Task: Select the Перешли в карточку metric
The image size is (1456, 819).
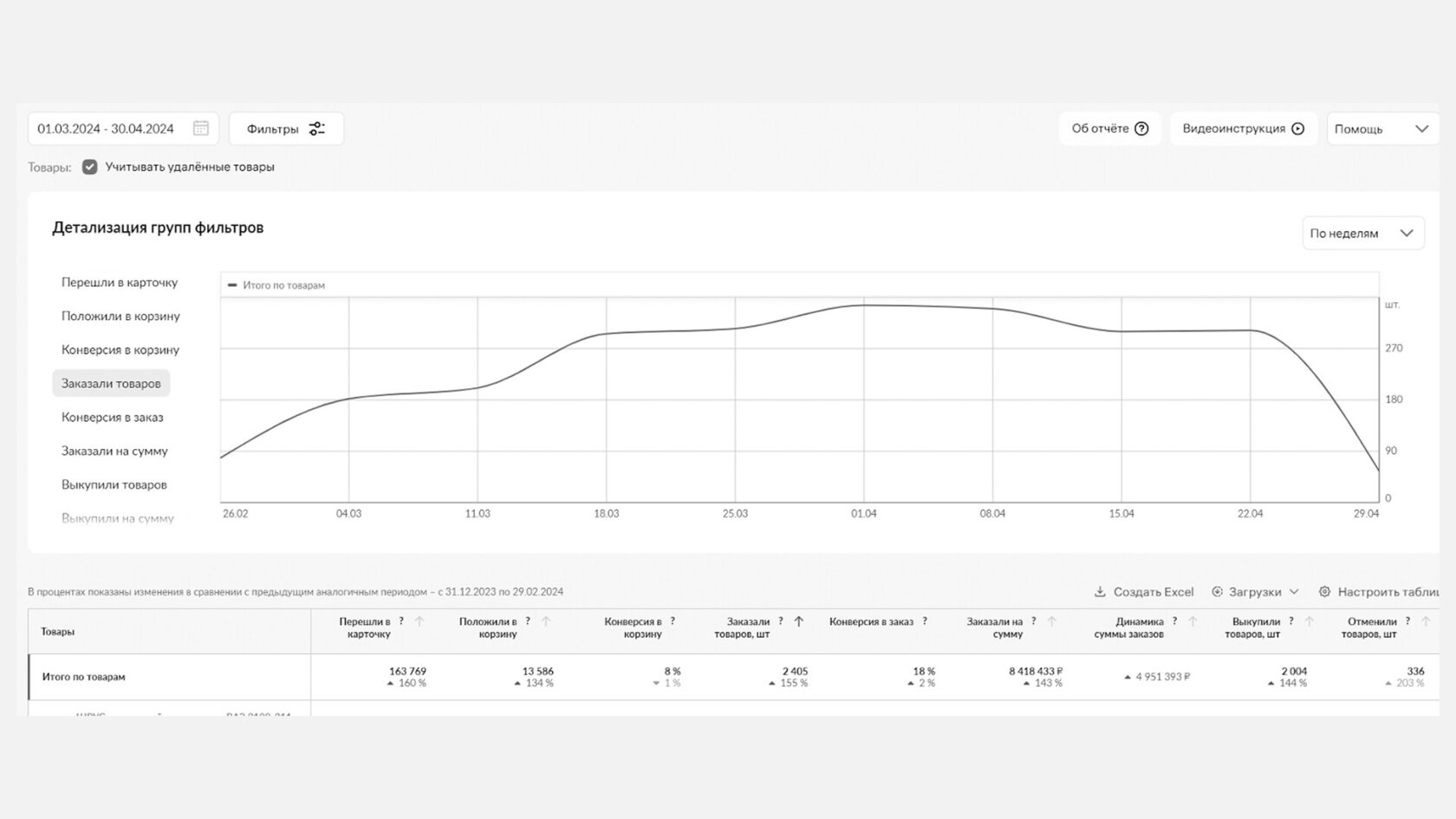Action: coord(120,283)
